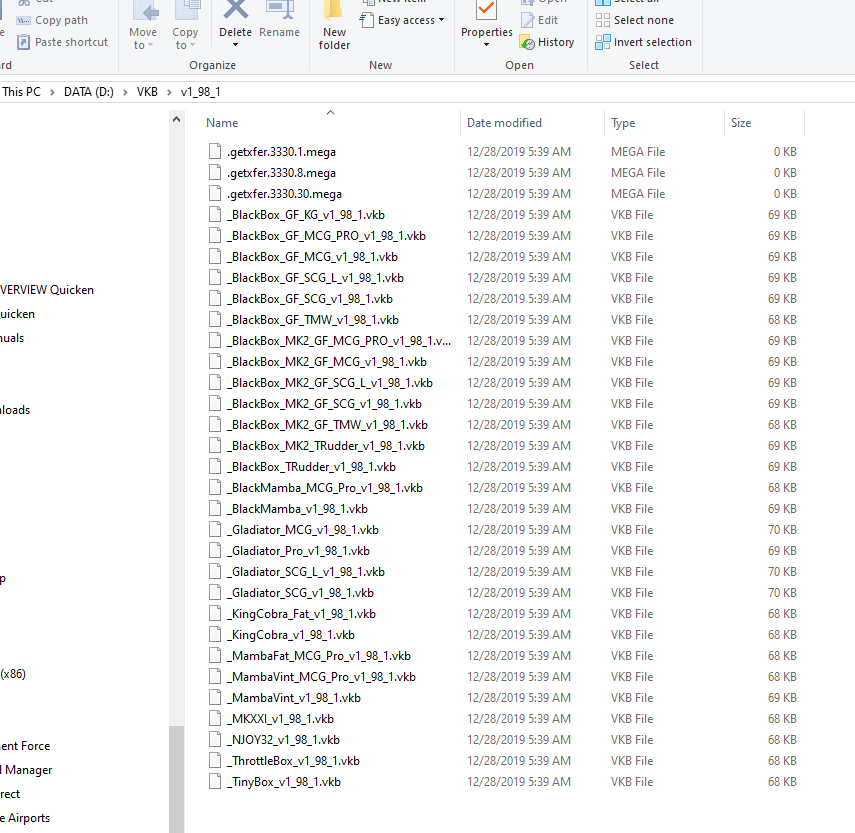Click the navigation pane scroll-up arrow
The width and height of the screenshot is (855, 833).
[176, 119]
